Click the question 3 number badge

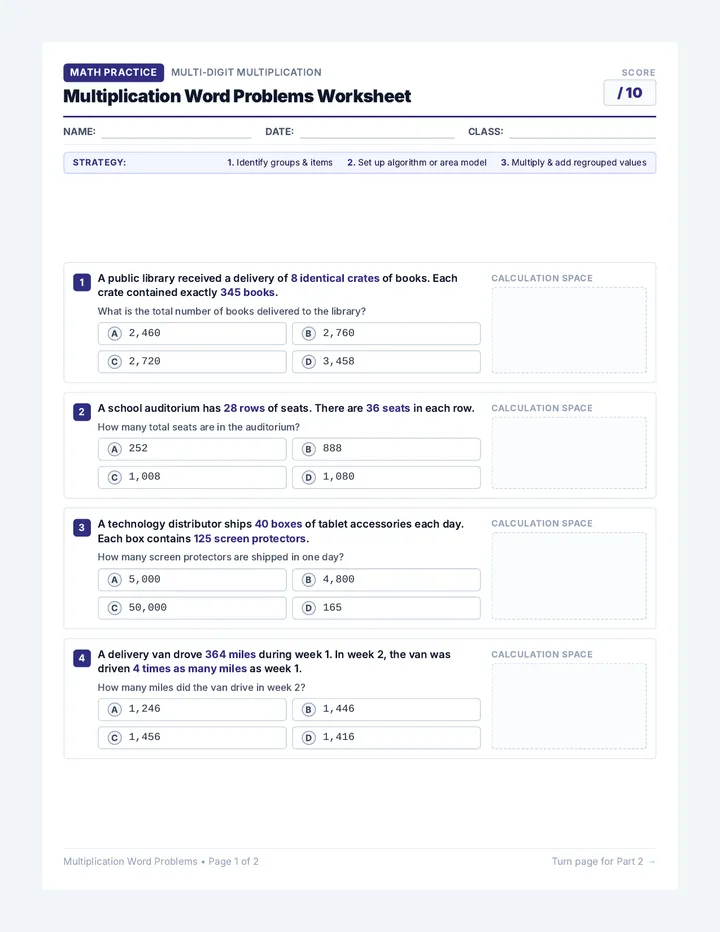pos(81,527)
